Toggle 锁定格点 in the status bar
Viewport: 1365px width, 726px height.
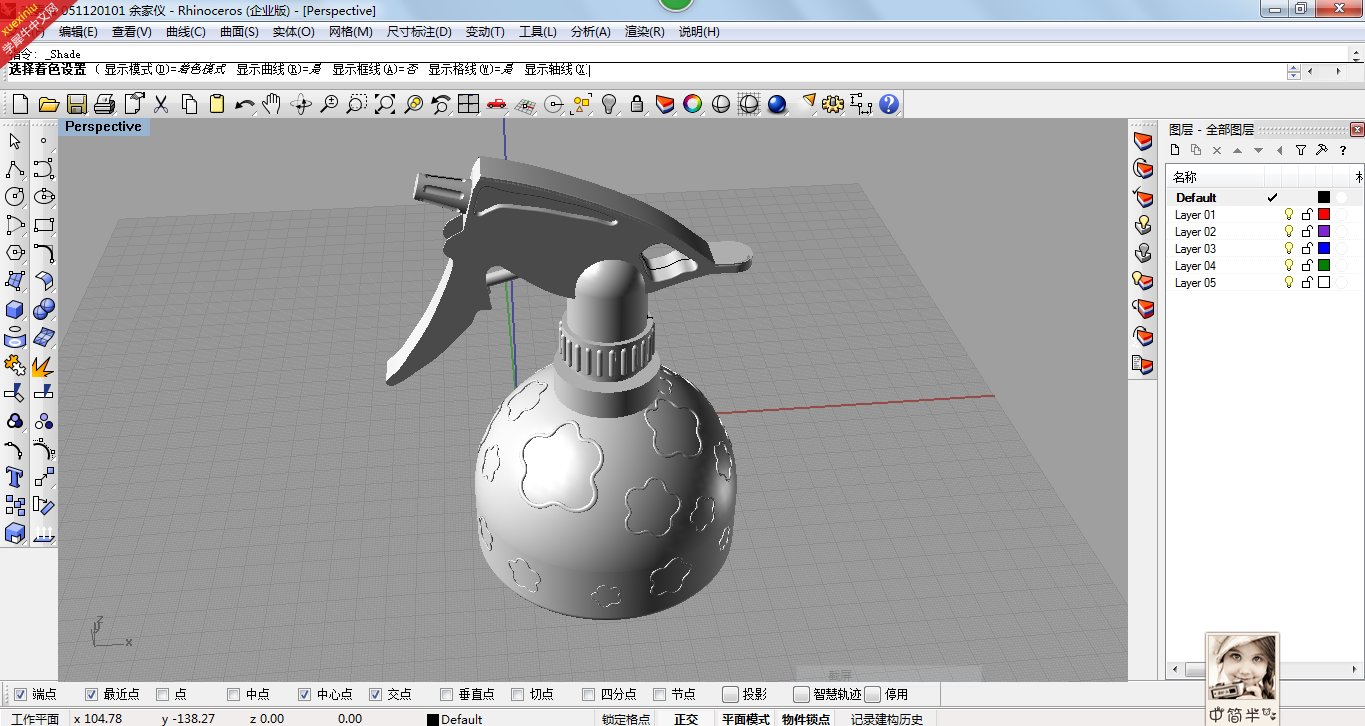coord(626,719)
